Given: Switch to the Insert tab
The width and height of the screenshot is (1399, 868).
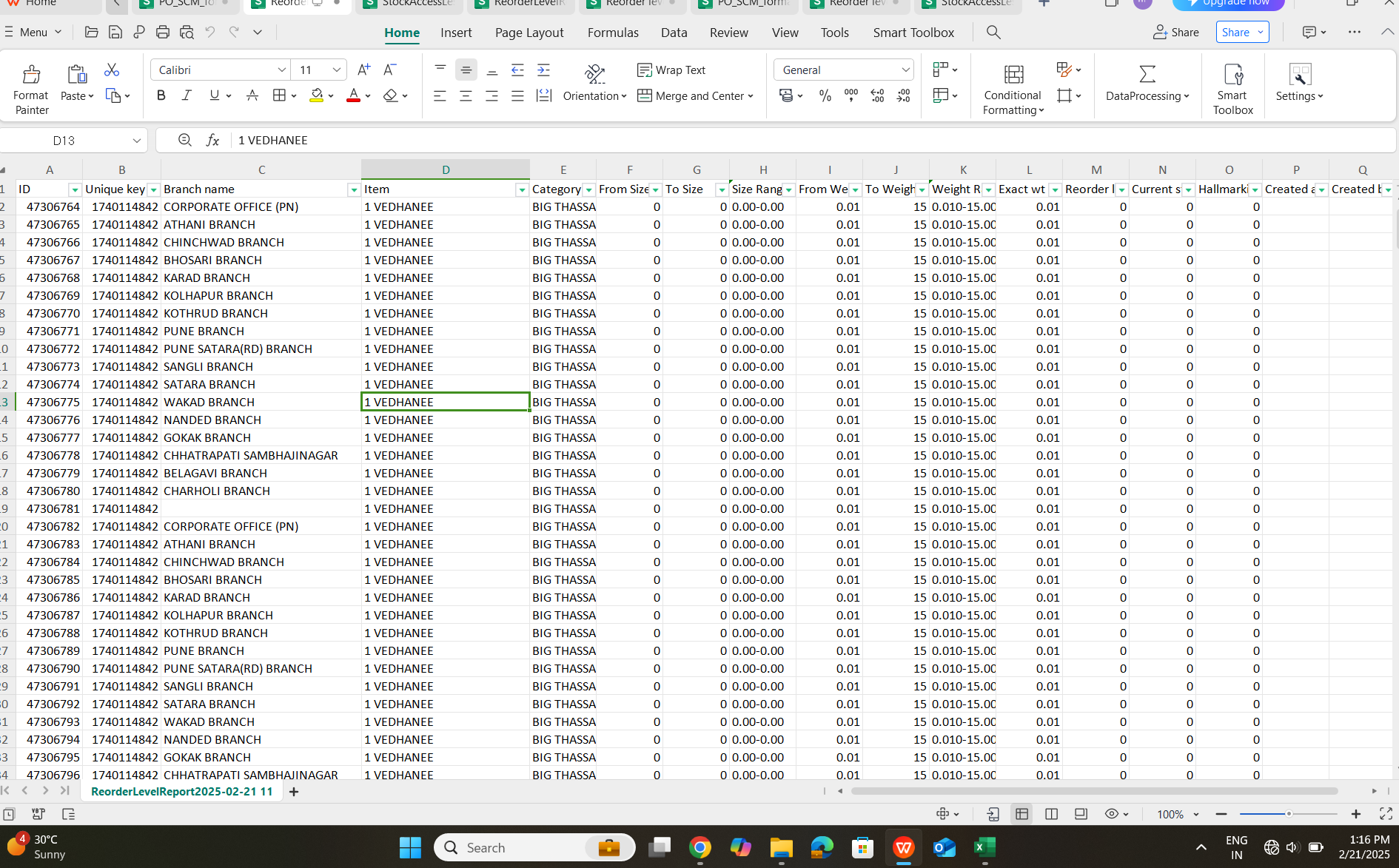Looking at the screenshot, I should point(456,33).
